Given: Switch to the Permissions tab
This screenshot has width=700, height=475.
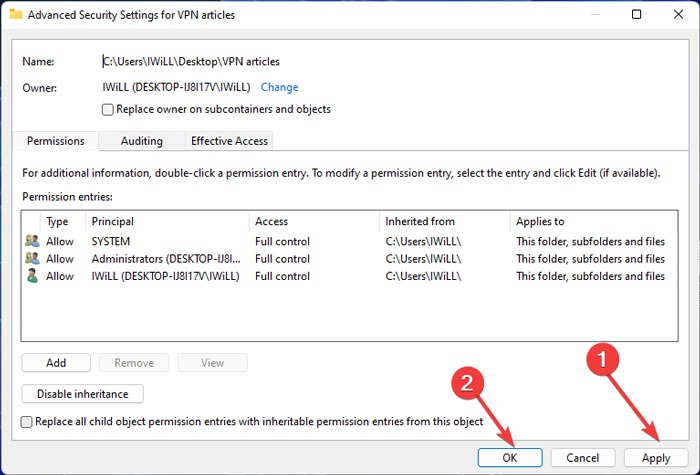Looking at the screenshot, I should (x=55, y=141).
